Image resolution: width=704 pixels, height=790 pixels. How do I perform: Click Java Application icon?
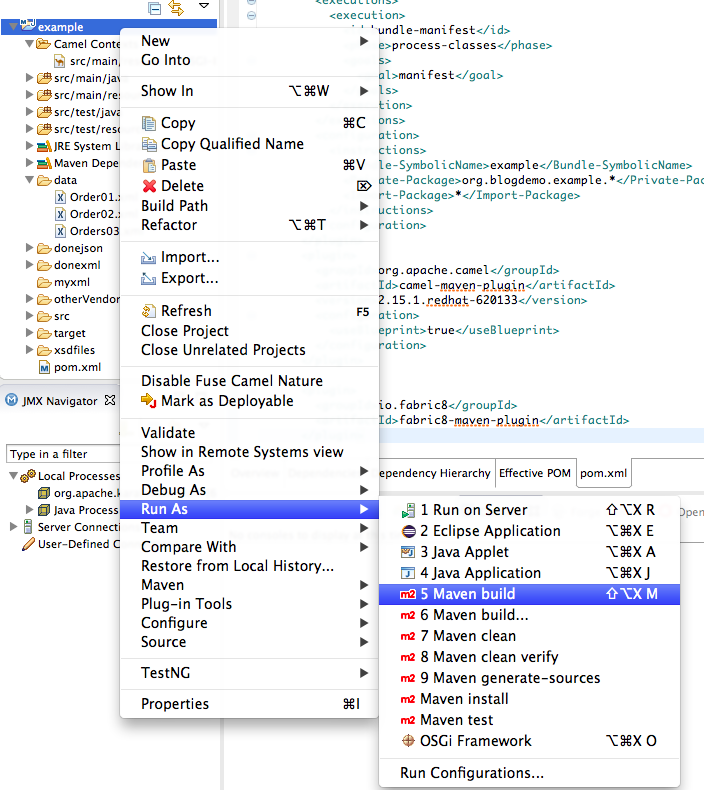click(408, 573)
